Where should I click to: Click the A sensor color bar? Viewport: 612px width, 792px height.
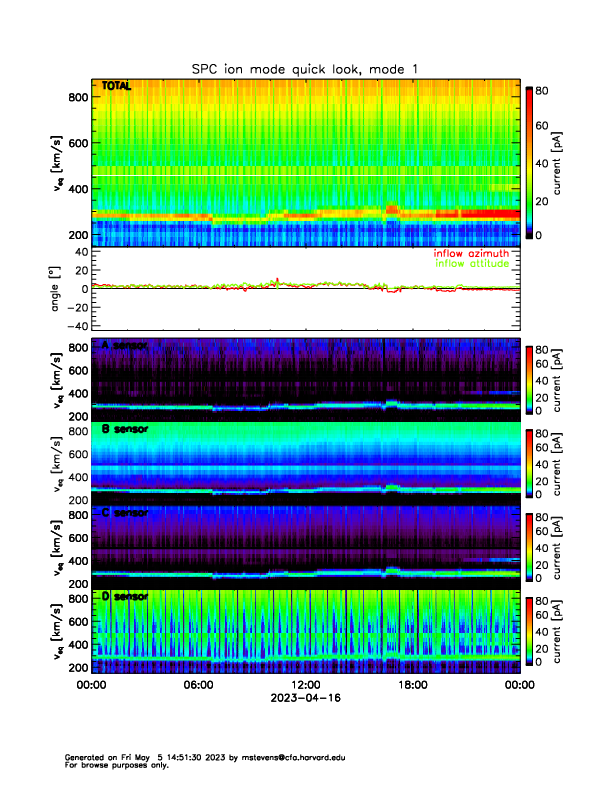pyautogui.click(x=529, y=379)
